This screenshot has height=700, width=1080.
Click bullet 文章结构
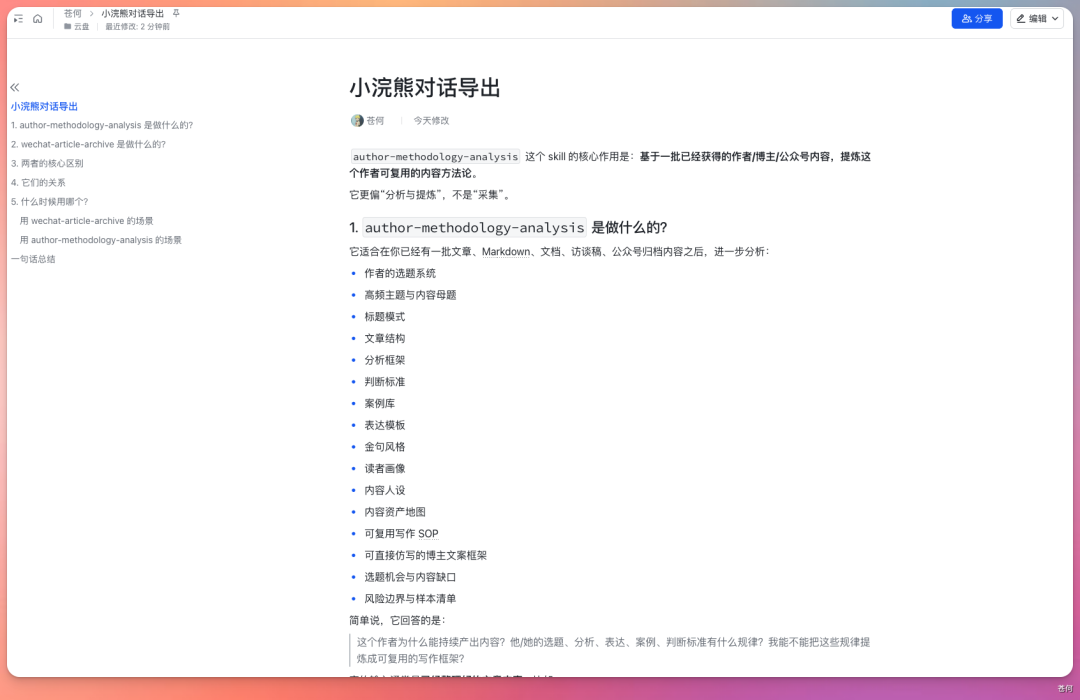click(x=385, y=339)
